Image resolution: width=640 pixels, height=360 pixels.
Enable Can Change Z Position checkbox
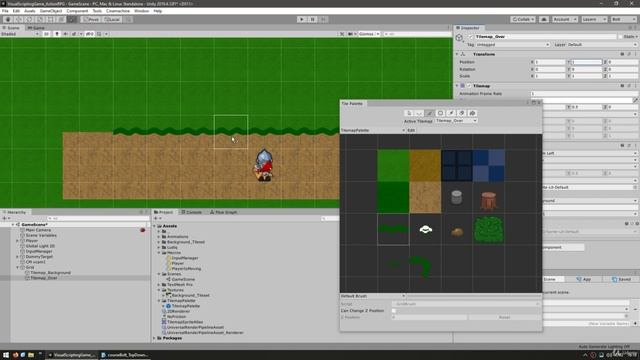tap(394, 311)
